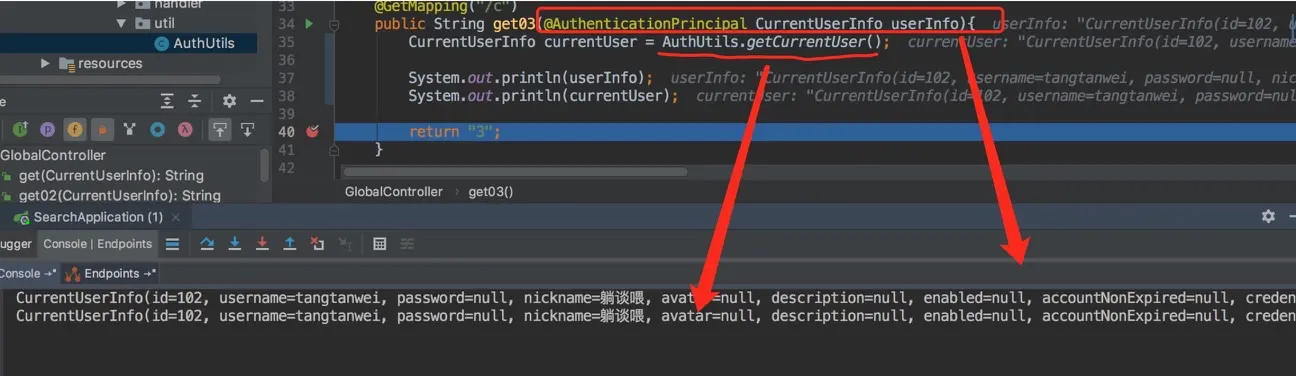Select GlobalController in the Structure tree
The height and width of the screenshot is (376, 1296).
coord(52,155)
